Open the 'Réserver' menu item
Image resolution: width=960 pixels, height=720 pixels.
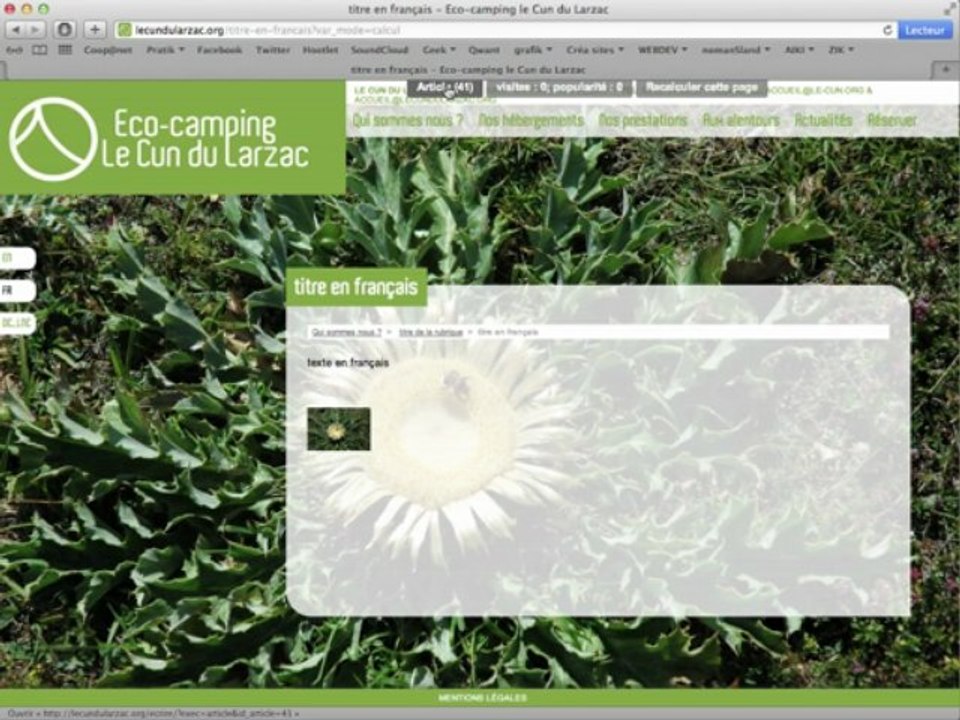point(892,121)
